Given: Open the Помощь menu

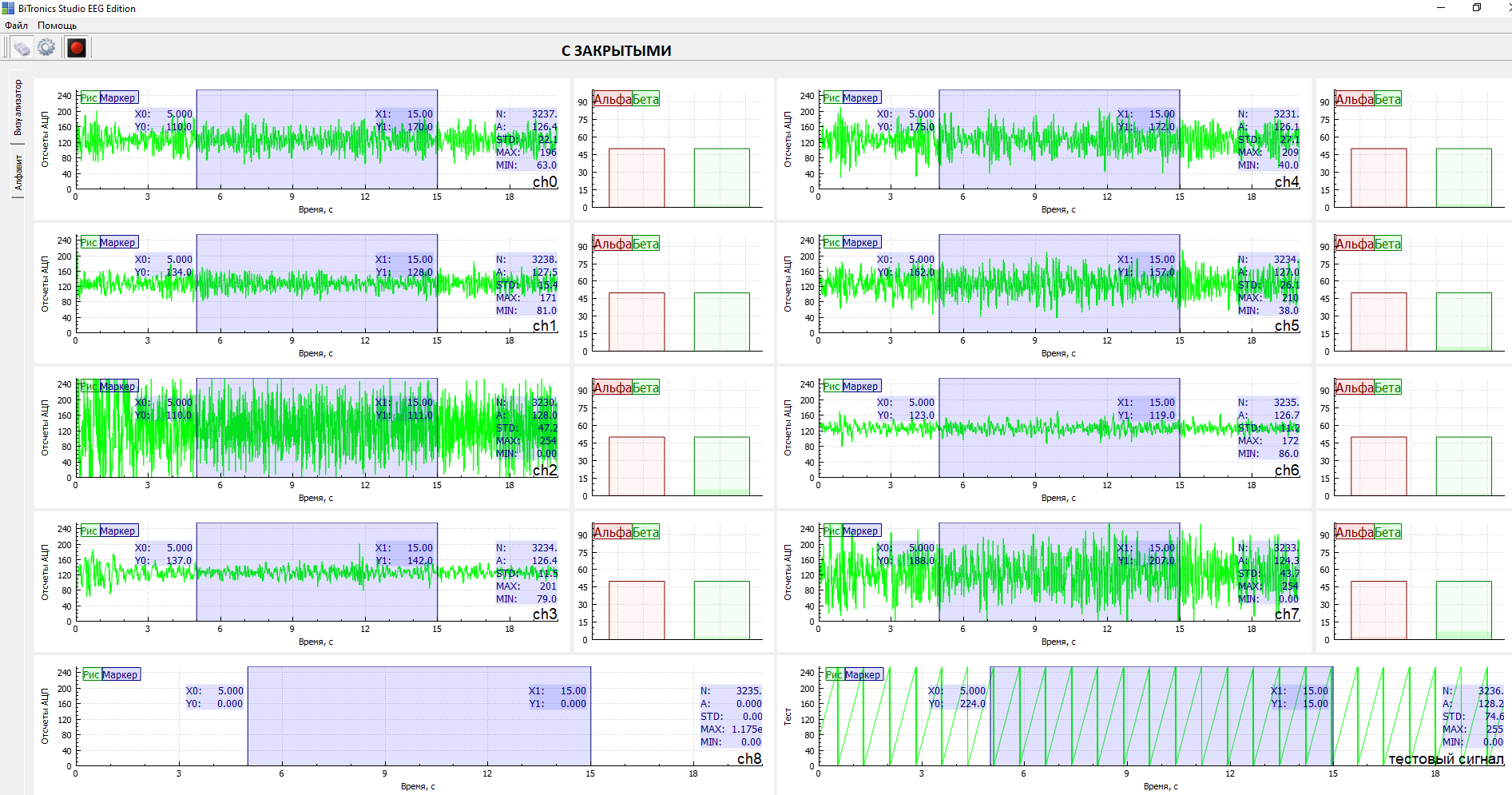Looking at the screenshot, I should point(57,26).
